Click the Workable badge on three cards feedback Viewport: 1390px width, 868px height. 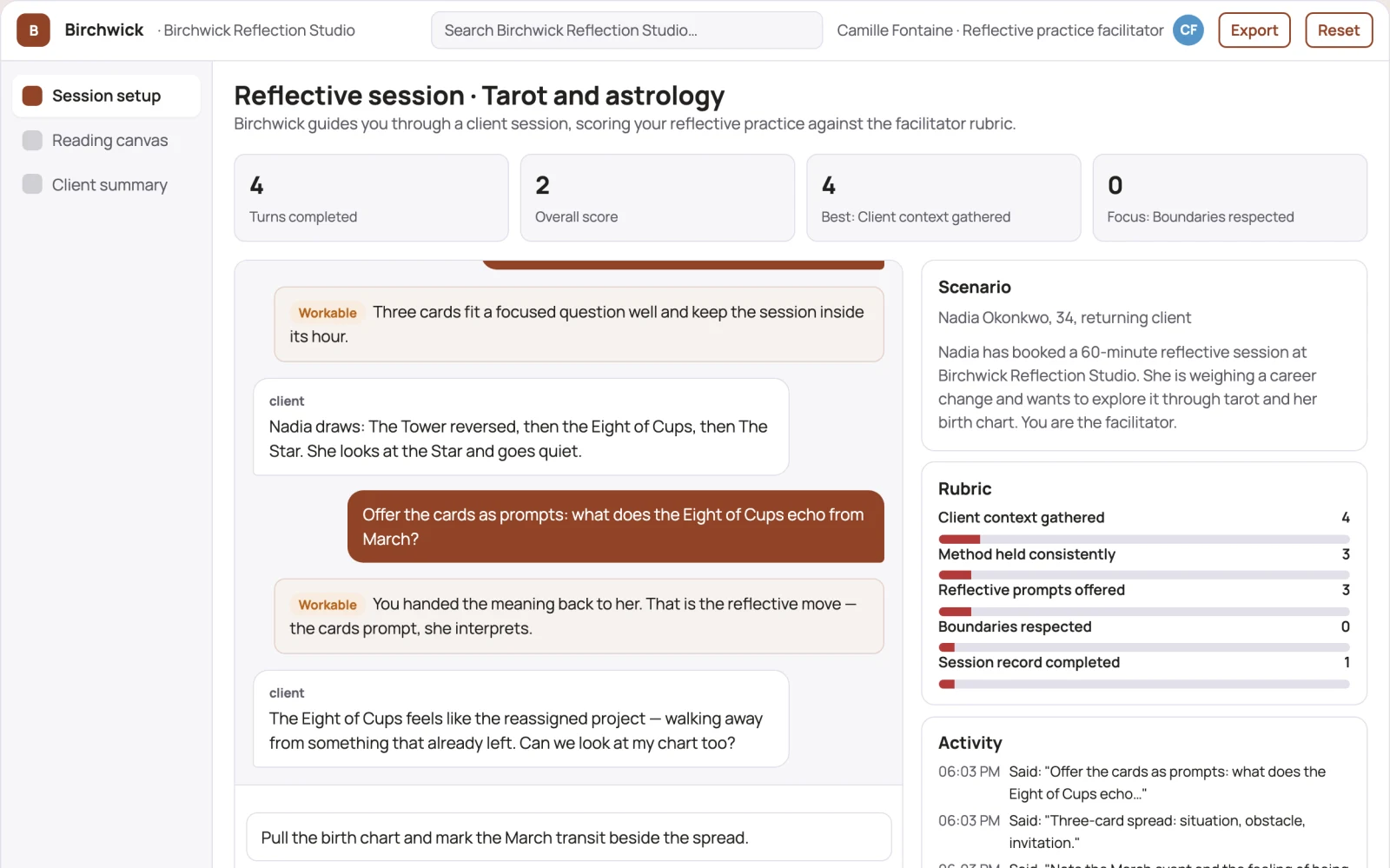(328, 313)
